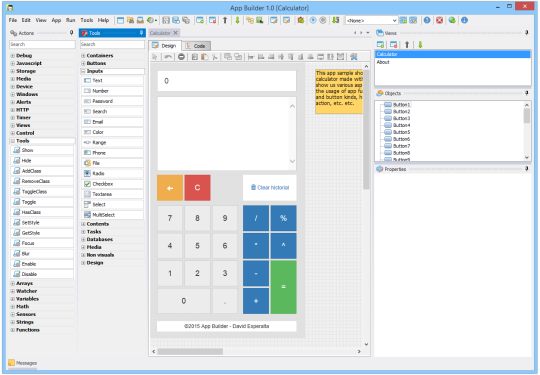Click the undo icon in designer toolbar

point(168,57)
